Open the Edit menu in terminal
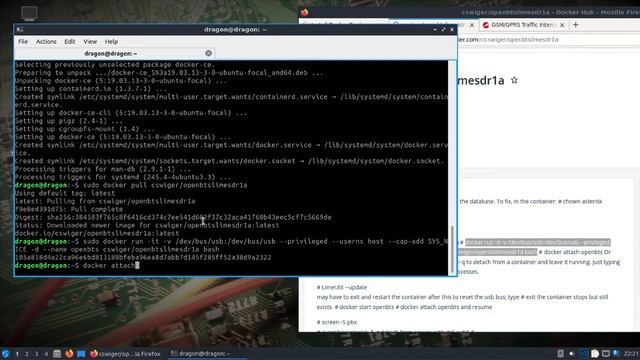640x360 pixels. coord(69,42)
